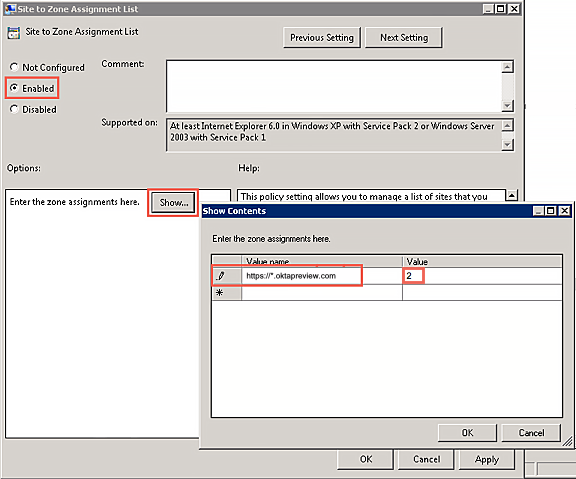576x479 pixels.
Task: Select the Disabled radio button
Action: 14,109
